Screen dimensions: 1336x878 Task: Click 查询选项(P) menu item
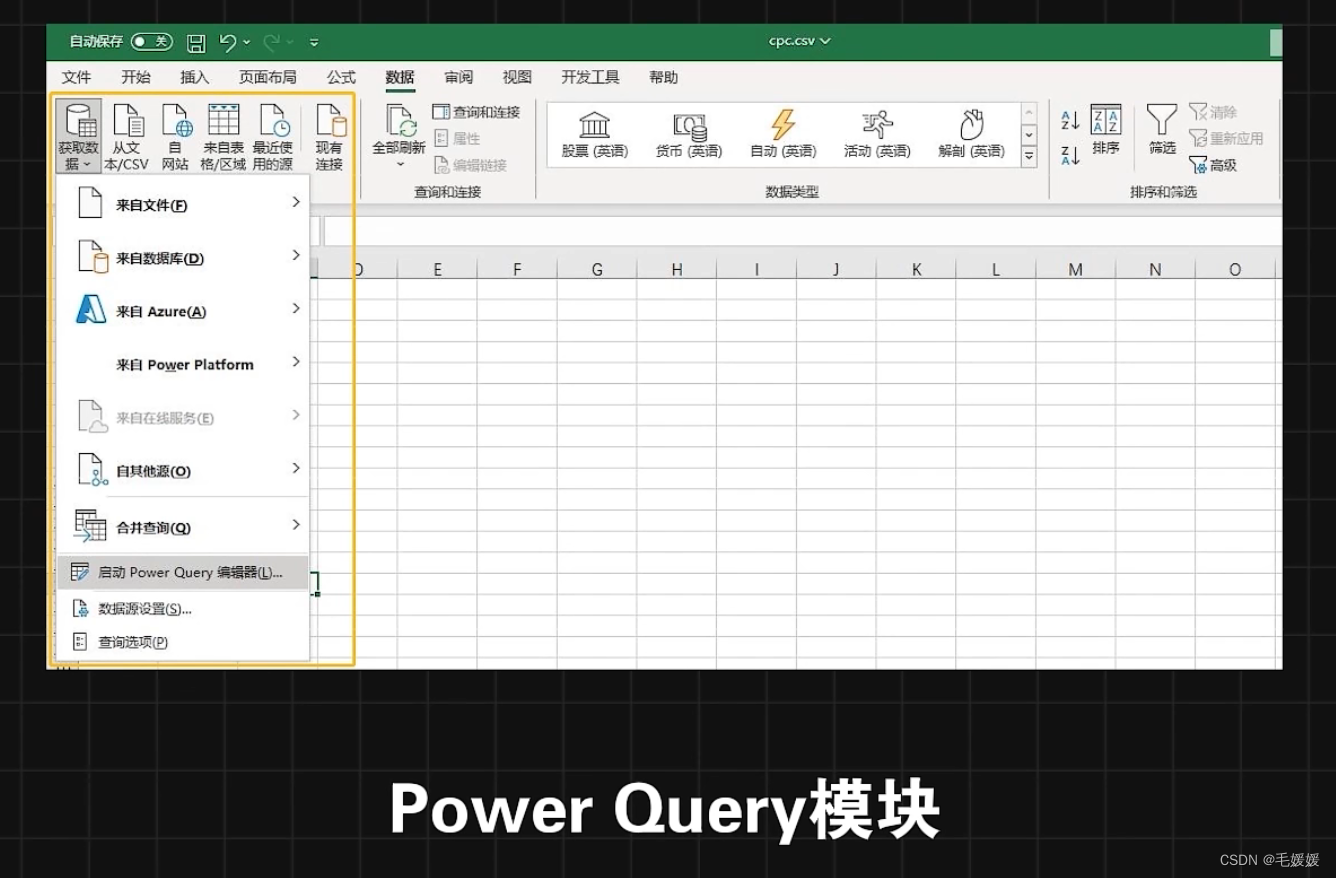coord(183,642)
